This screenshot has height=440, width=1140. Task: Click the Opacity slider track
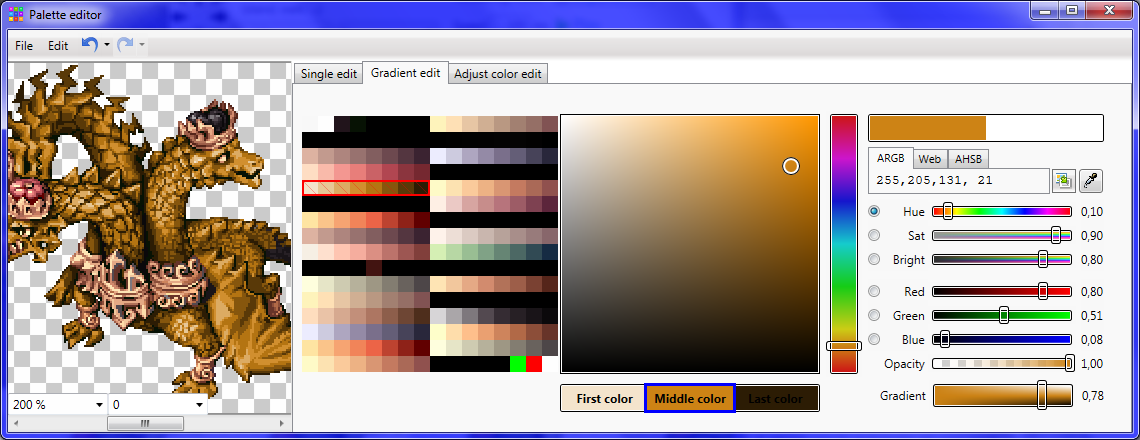tap(1001, 364)
